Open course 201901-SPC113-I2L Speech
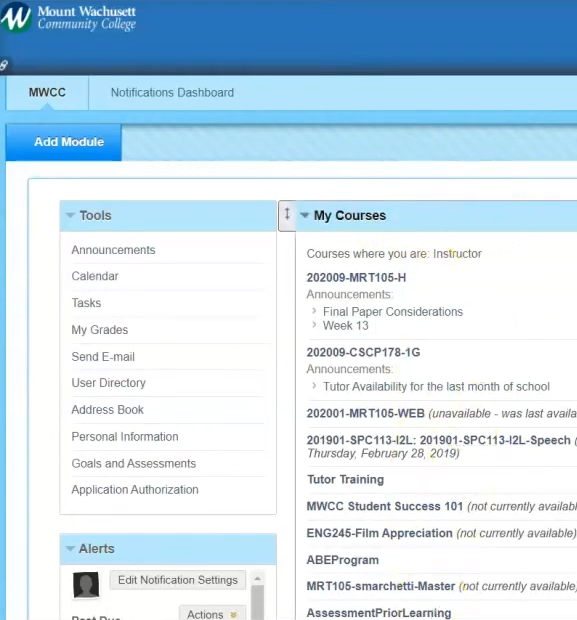The image size is (577, 620). 439,440
